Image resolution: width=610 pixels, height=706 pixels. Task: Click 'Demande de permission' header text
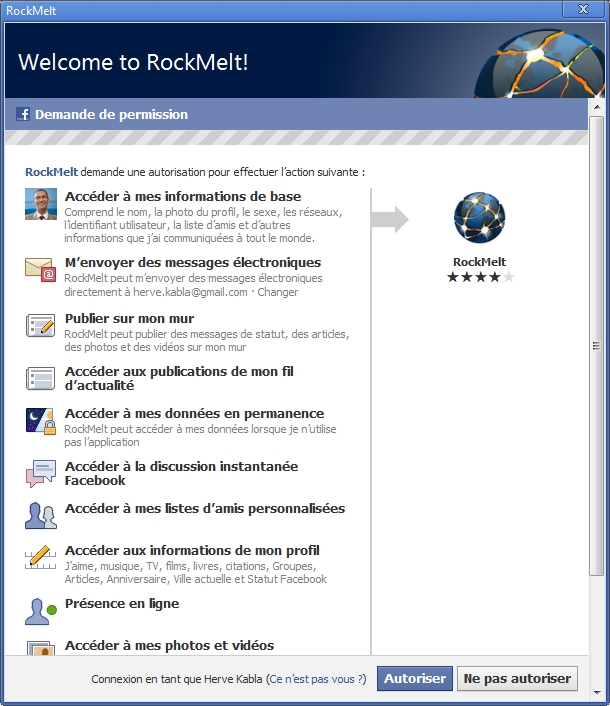[x=111, y=114]
